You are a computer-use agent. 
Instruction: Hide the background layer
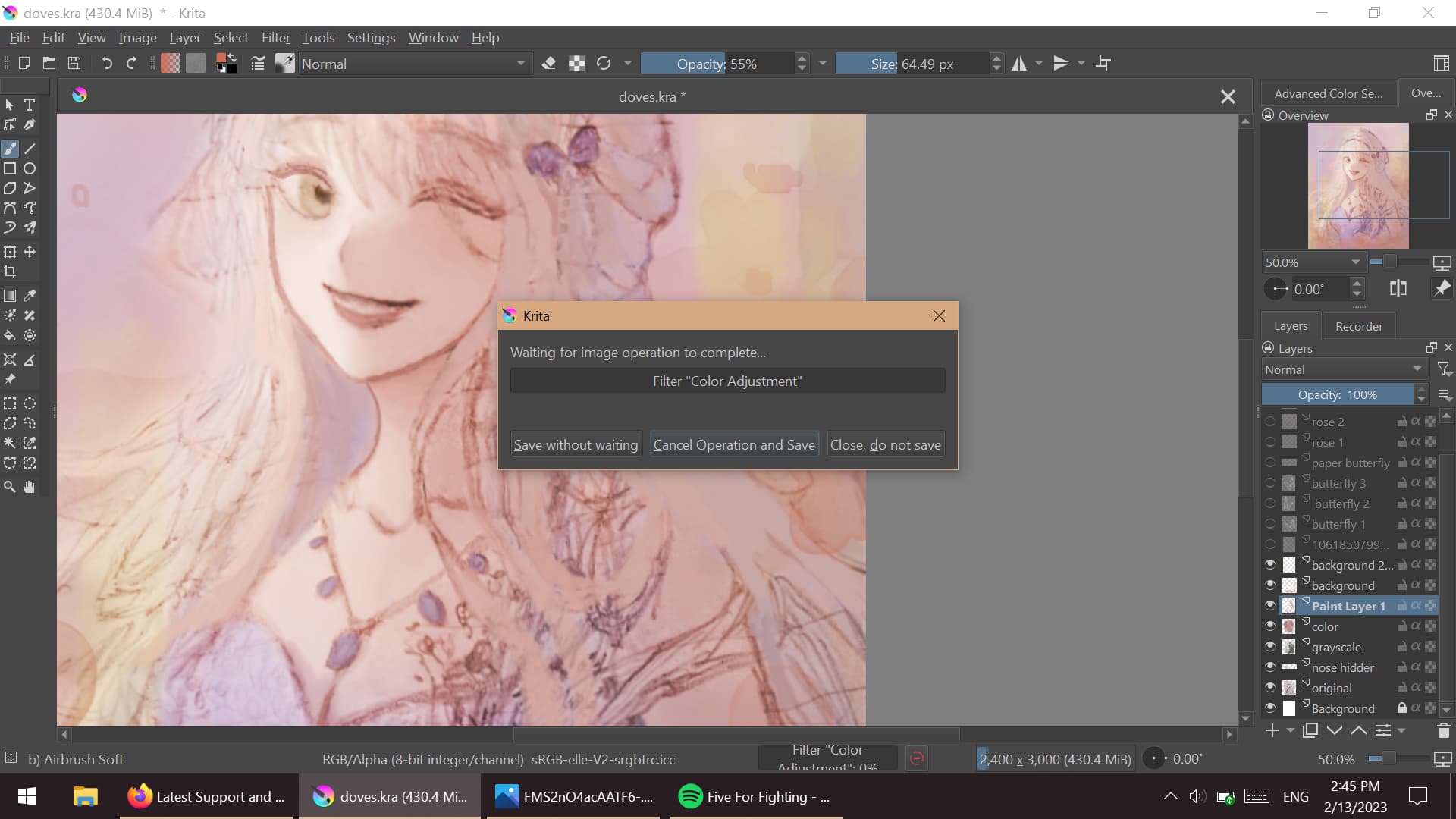point(1271,585)
